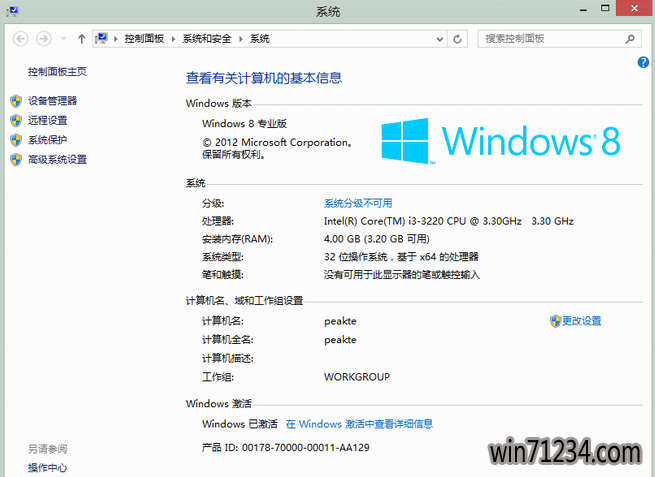Click the Back navigation arrow
655x477 pixels.
(20, 39)
